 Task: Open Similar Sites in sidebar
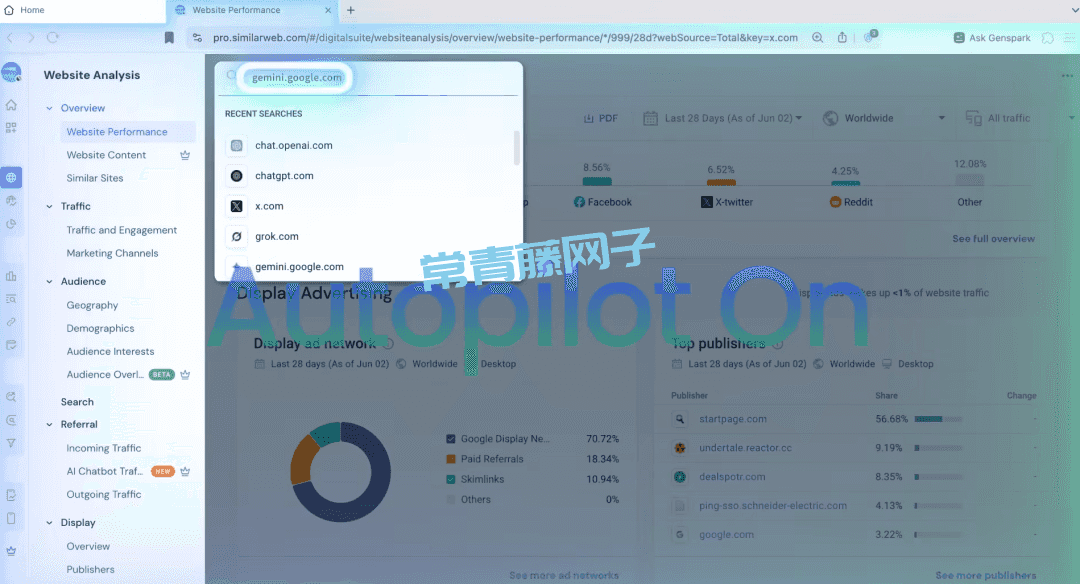click(95, 178)
